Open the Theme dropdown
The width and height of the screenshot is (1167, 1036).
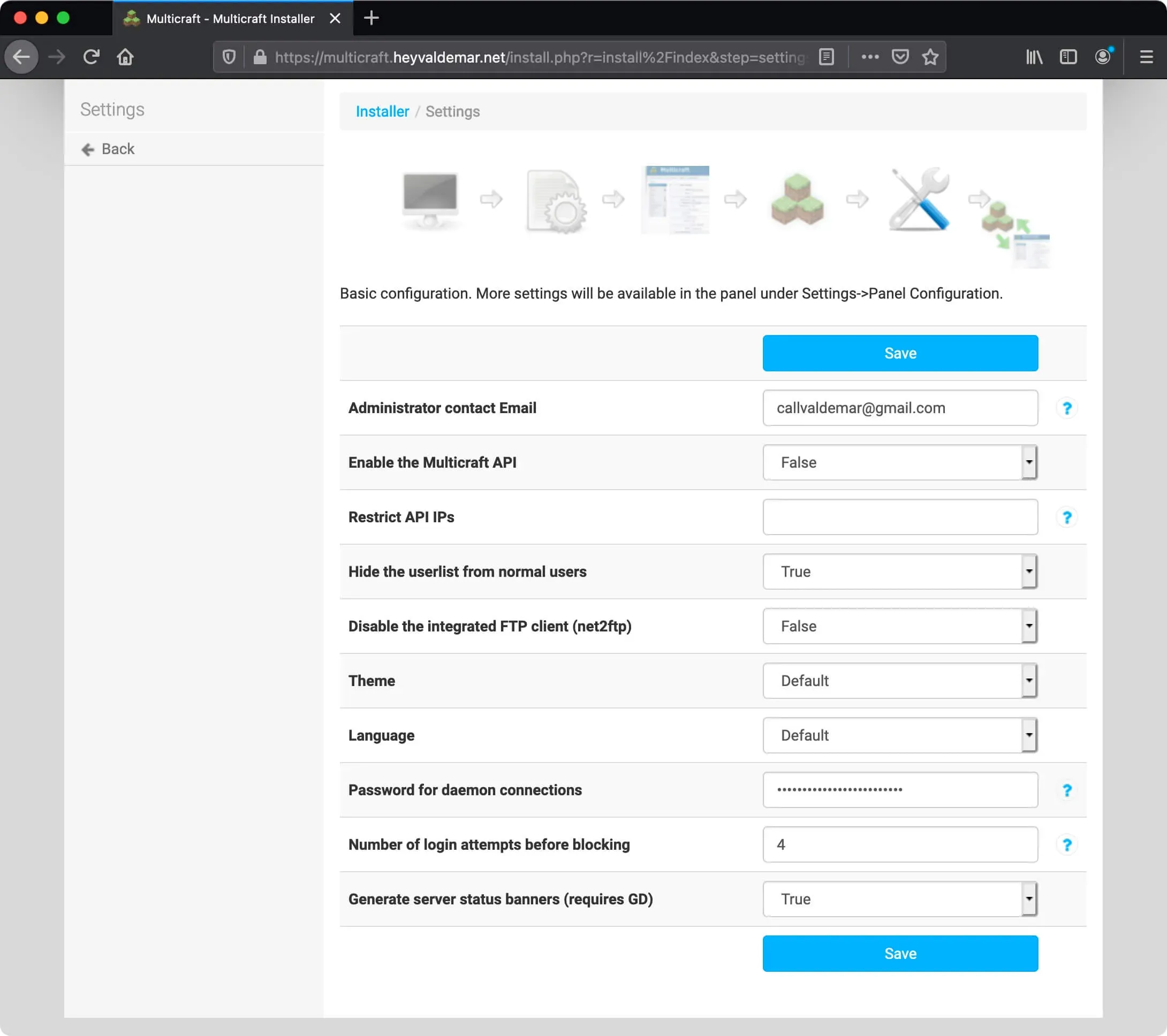tap(900, 681)
